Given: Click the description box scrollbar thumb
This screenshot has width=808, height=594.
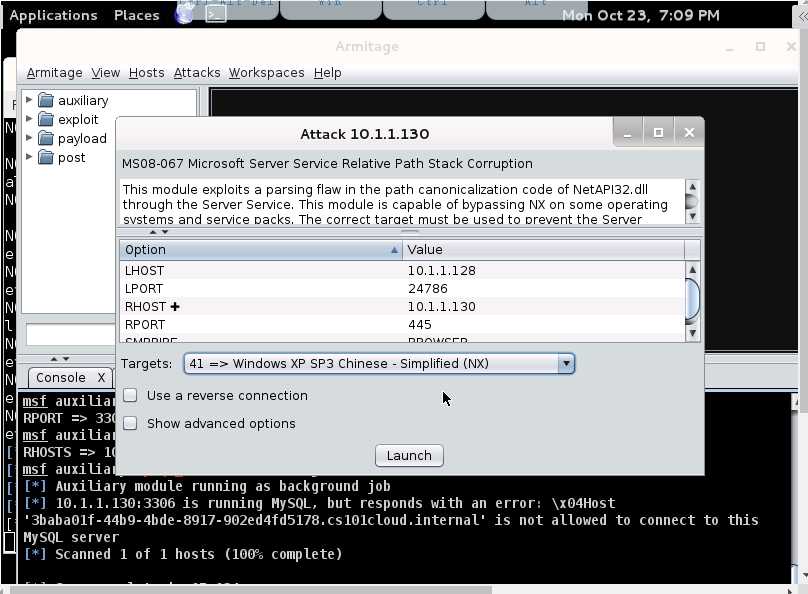Looking at the screenshot, I should [x=693, y=201].
